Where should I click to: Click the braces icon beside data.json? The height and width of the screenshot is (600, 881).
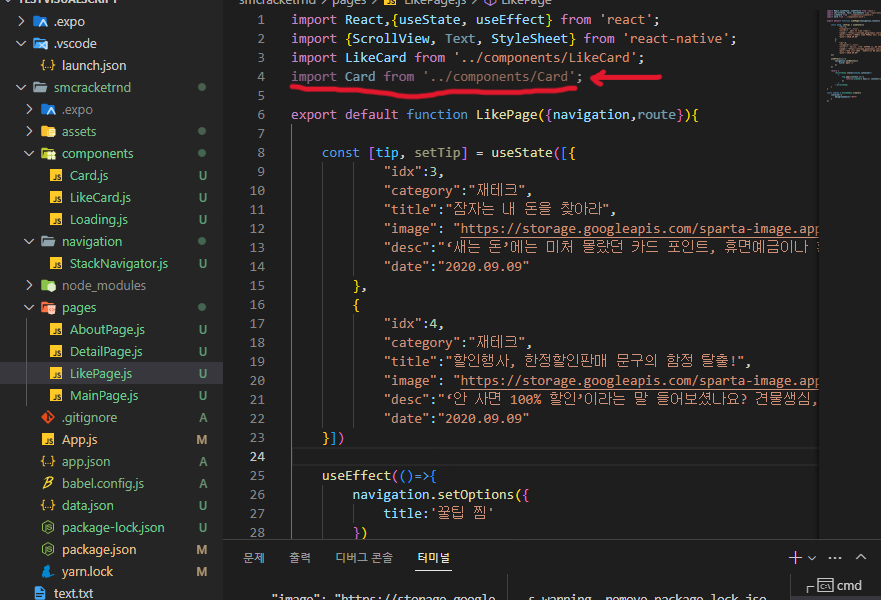(48, 505)
